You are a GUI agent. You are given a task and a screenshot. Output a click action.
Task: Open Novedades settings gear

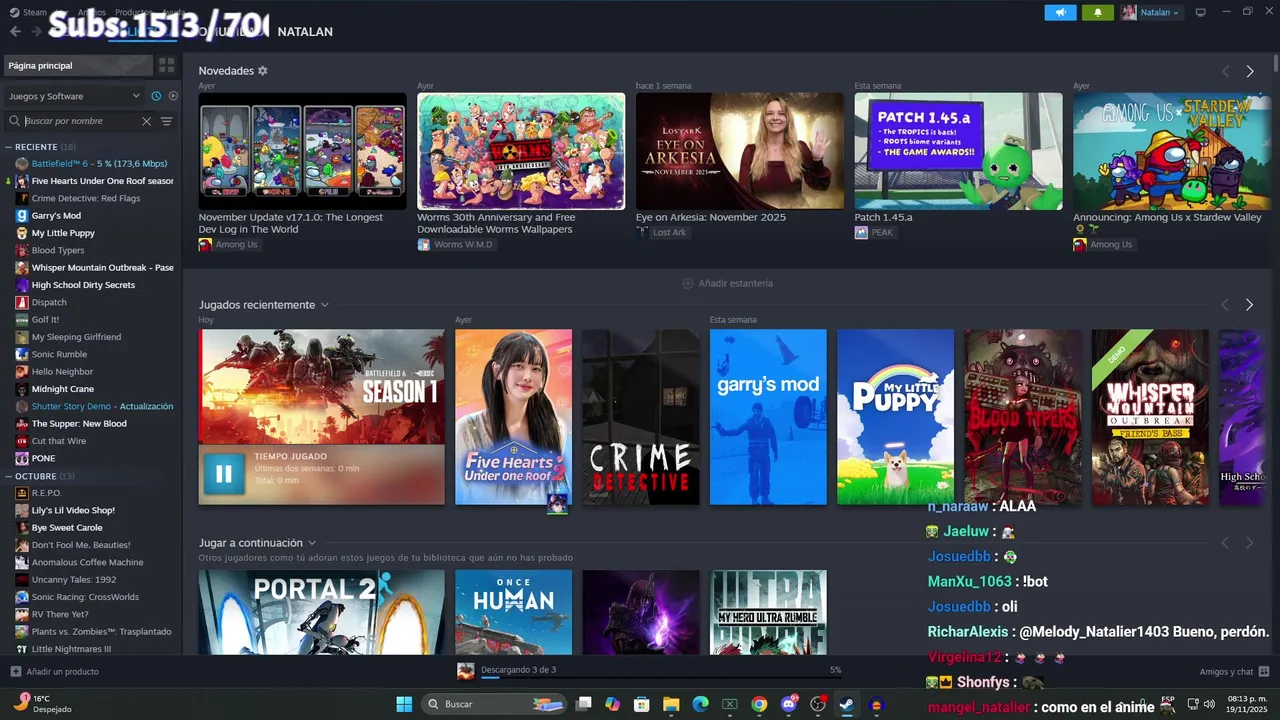coord(263,71)
